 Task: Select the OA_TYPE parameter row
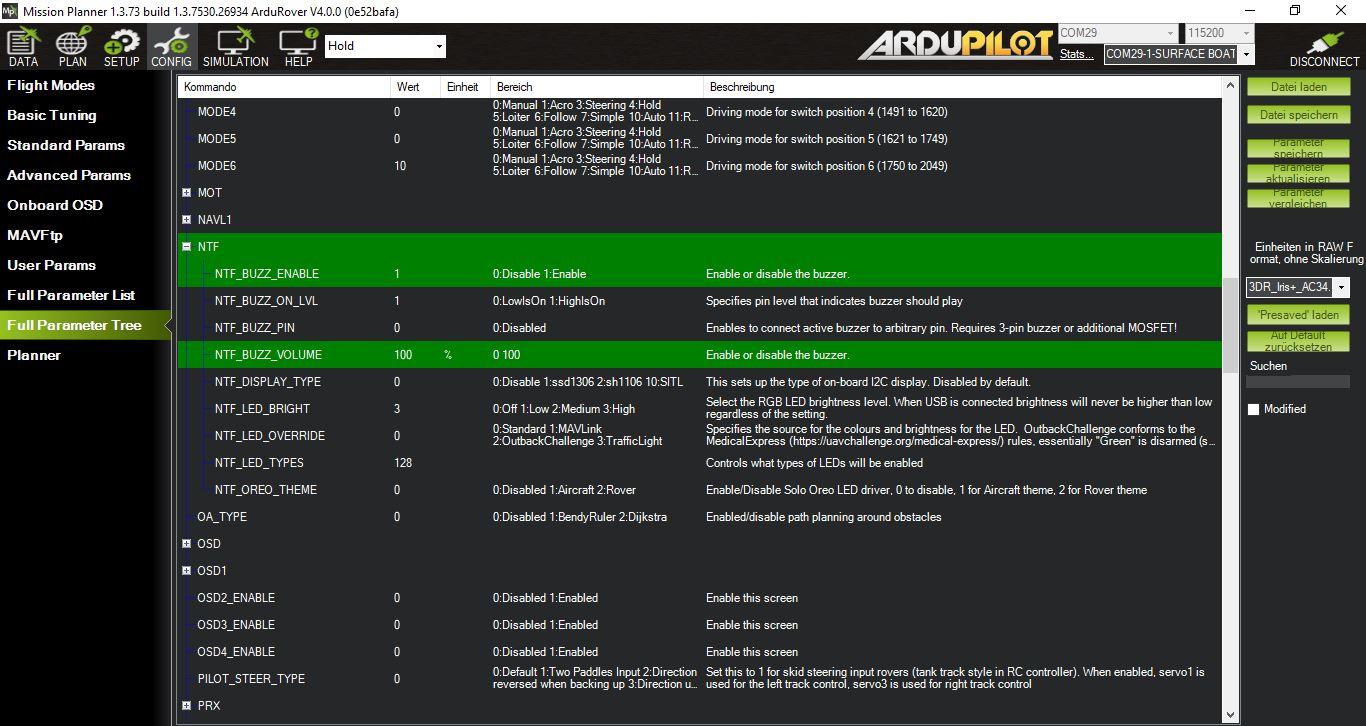point(700,517)
